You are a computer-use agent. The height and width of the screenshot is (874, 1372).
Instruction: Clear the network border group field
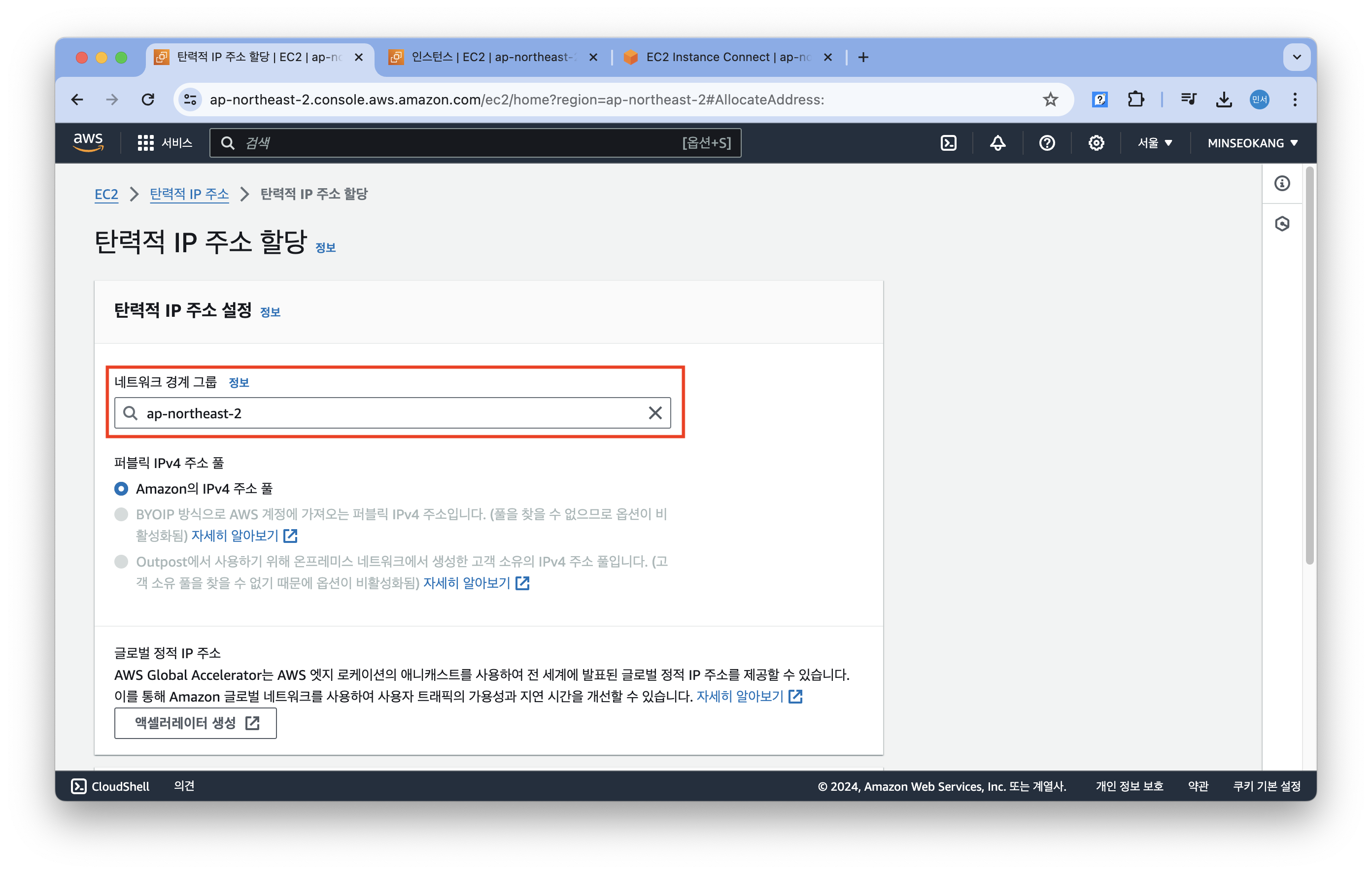pyautogui.click(x=654, y=413)
